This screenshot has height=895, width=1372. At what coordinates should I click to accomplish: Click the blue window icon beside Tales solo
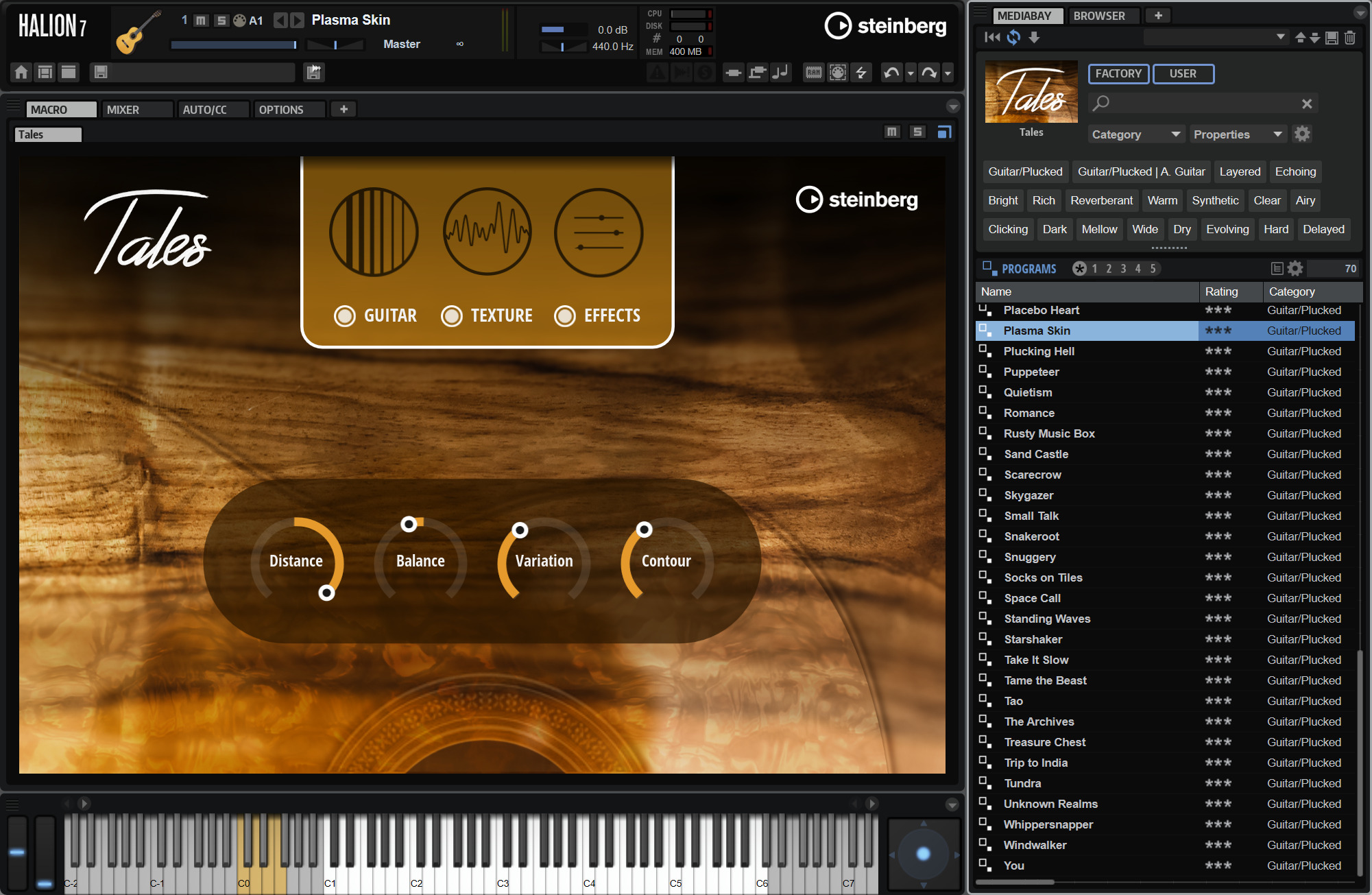(x=944, y=132)
